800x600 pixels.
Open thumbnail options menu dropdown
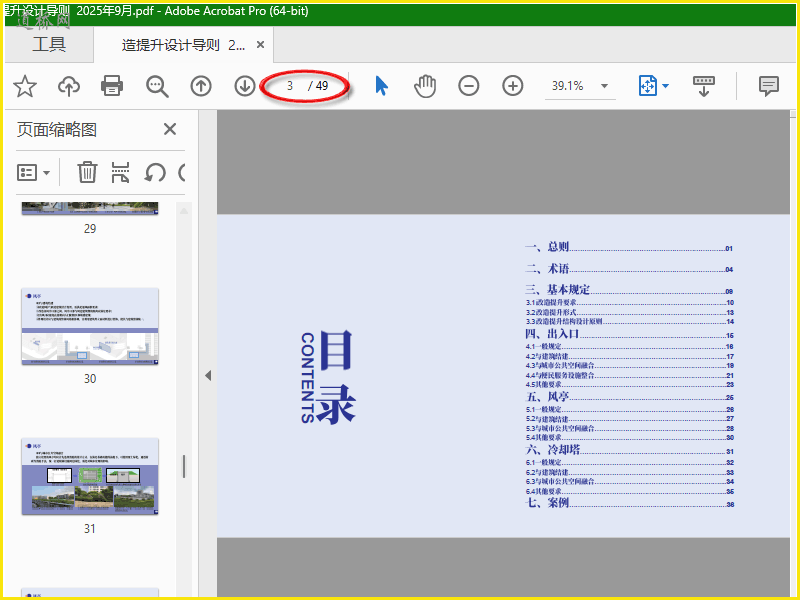(x=33, y=172)
